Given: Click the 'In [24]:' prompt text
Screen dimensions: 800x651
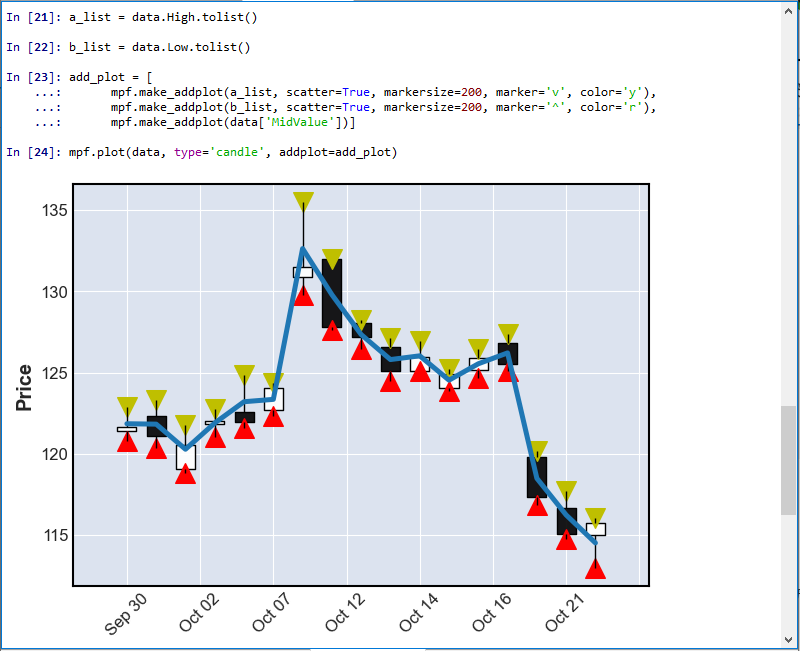Looking at the screenshot, I should tap(34, 153).
